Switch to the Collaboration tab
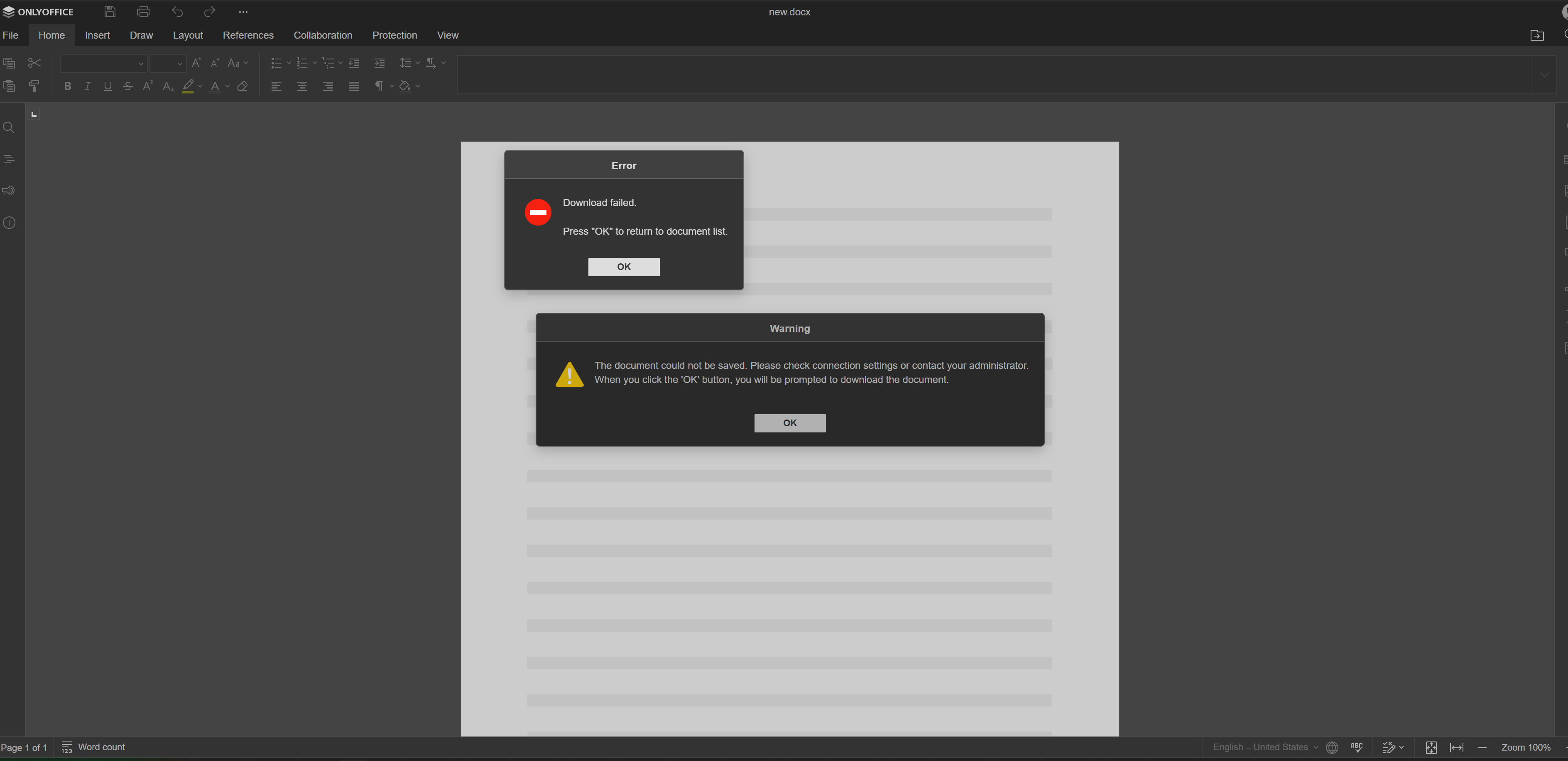The width and height of the screenshot is (1568, 761). (323, 35)
